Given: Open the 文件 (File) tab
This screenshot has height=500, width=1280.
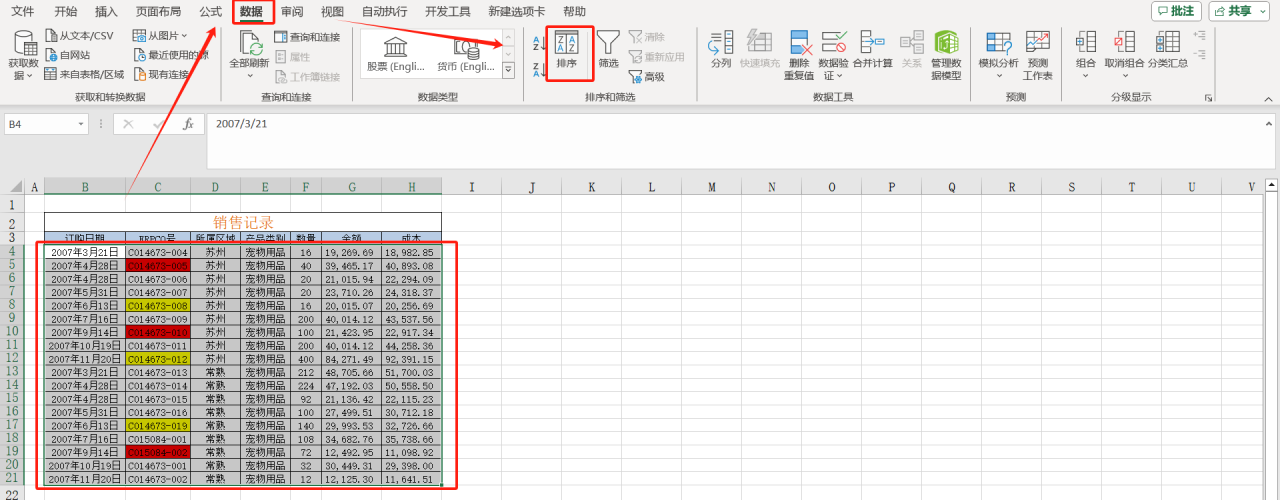Looking at the screenshot, I should [x=22, y=12].
